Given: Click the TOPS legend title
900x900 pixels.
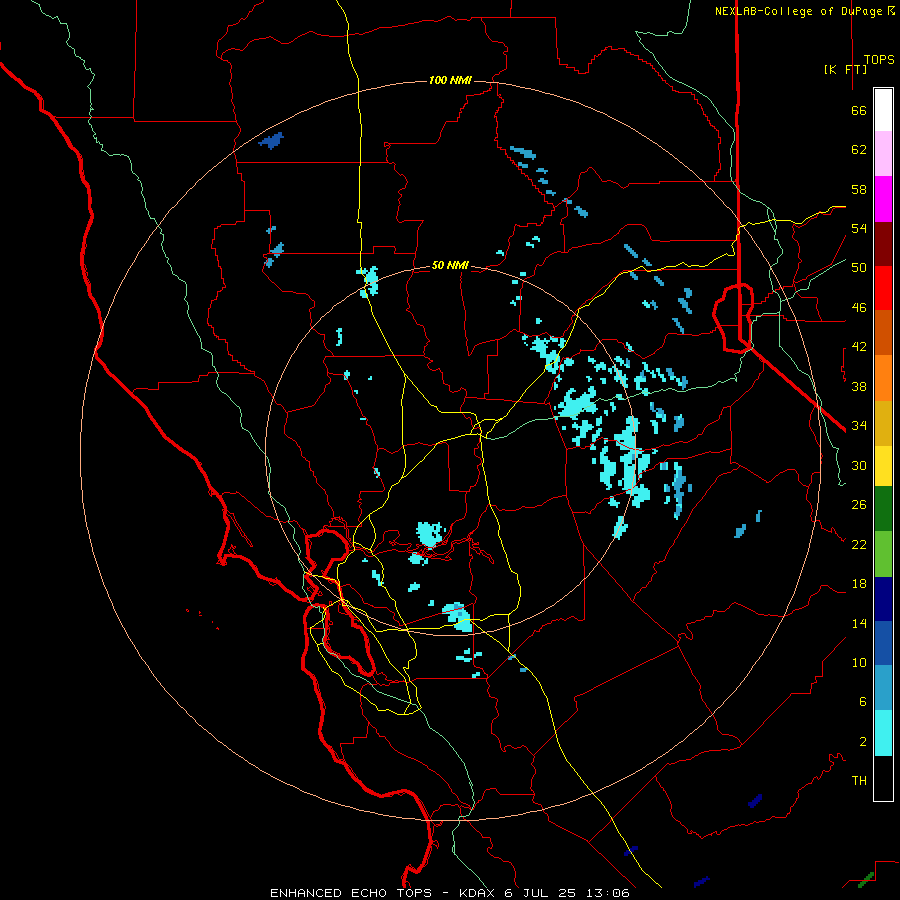Looking at the screenshot, I should pos(879,59).
